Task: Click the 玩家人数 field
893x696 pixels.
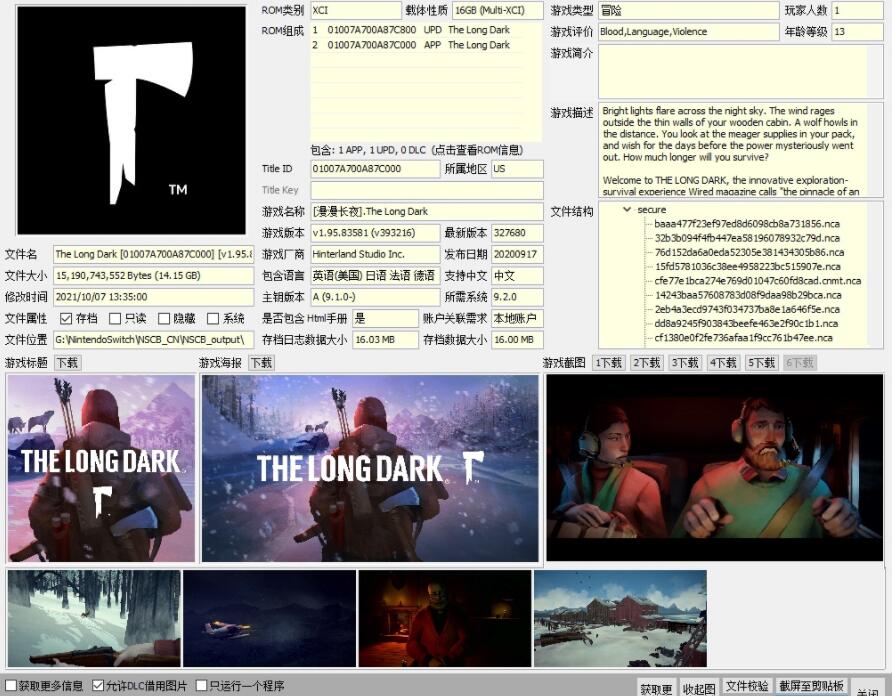Action: (858, 10)
